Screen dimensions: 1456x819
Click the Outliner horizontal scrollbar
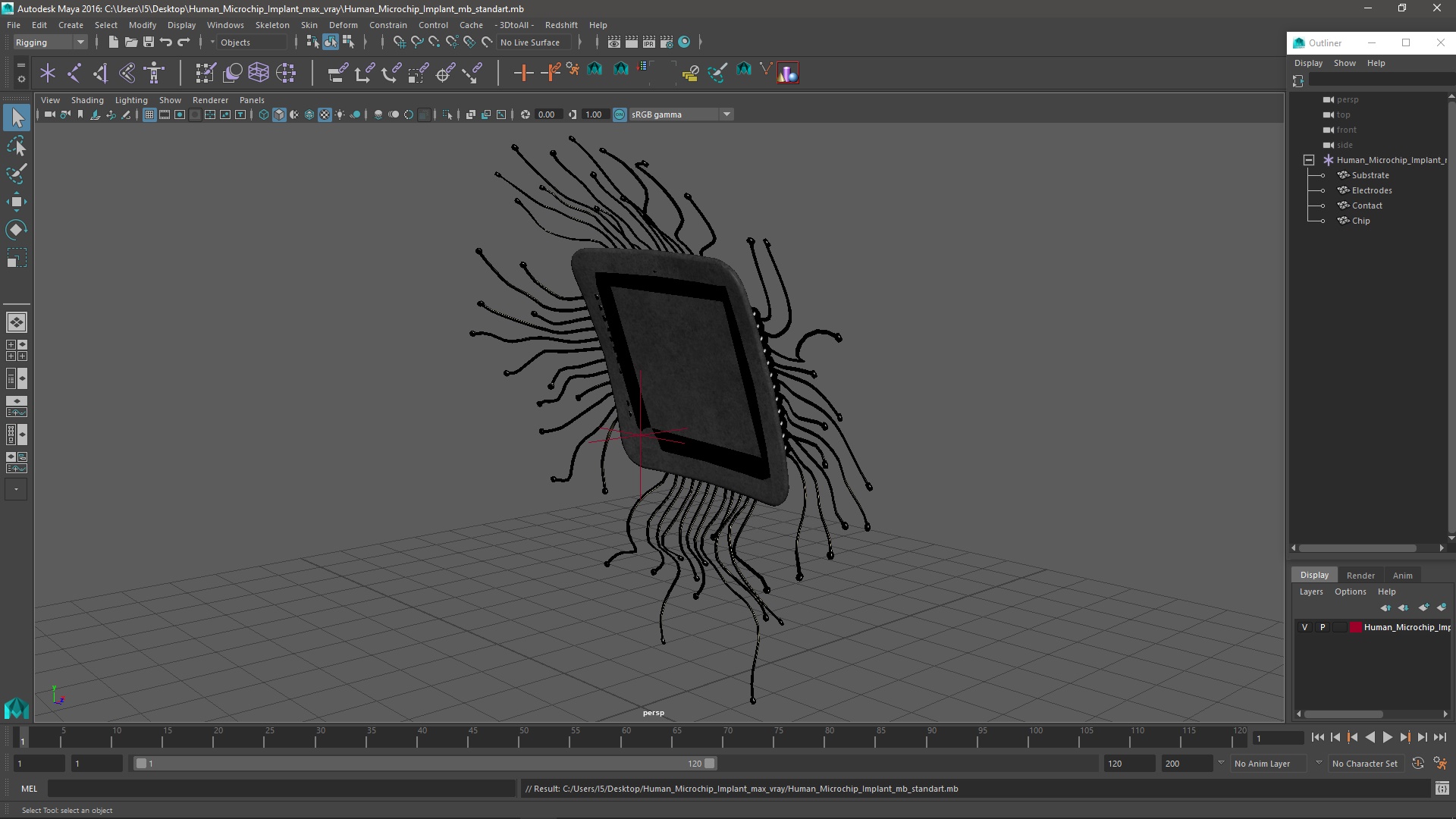pyautogui.click(x=1357, y=548)
